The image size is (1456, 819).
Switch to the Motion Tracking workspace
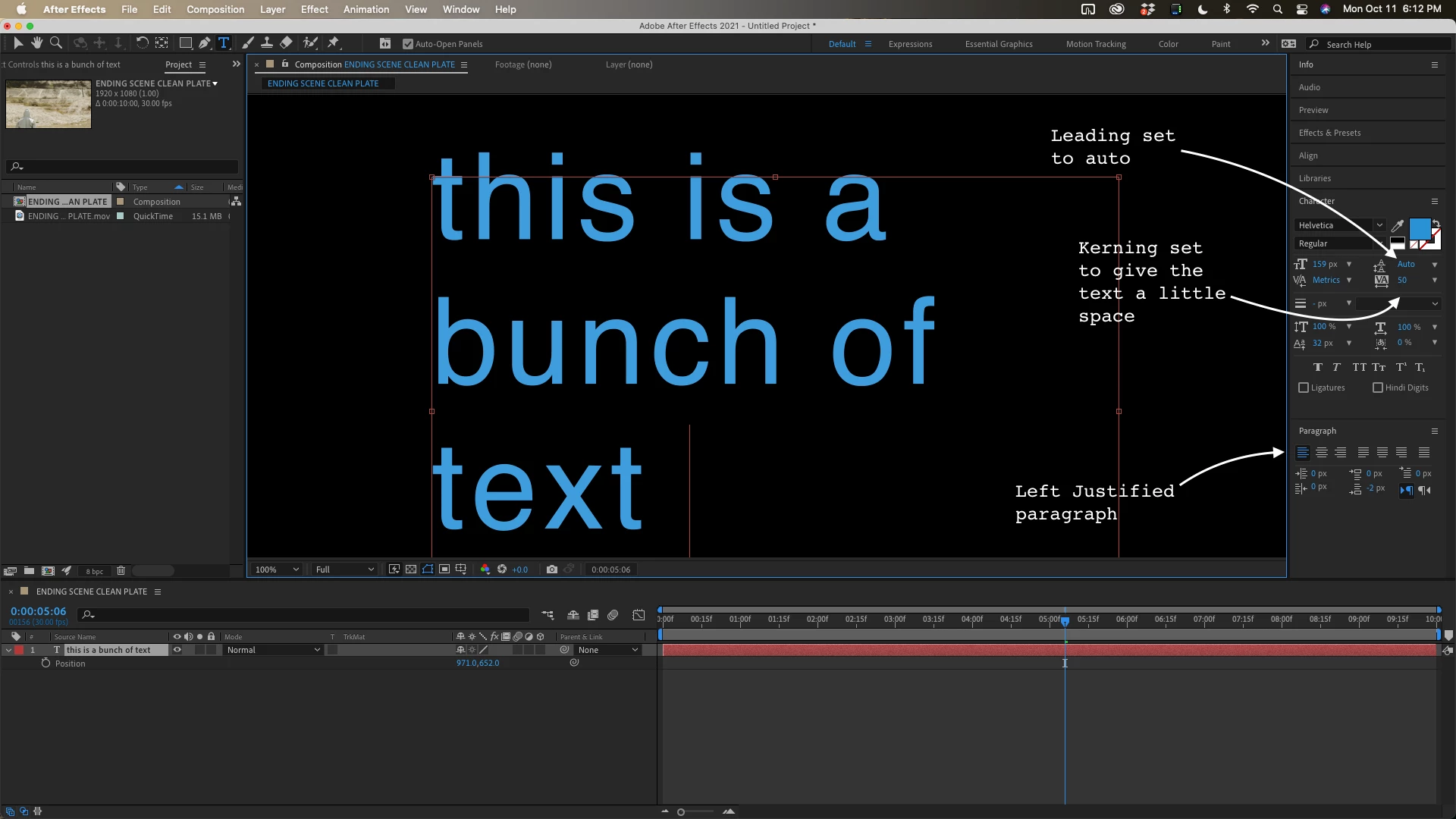1095,44
